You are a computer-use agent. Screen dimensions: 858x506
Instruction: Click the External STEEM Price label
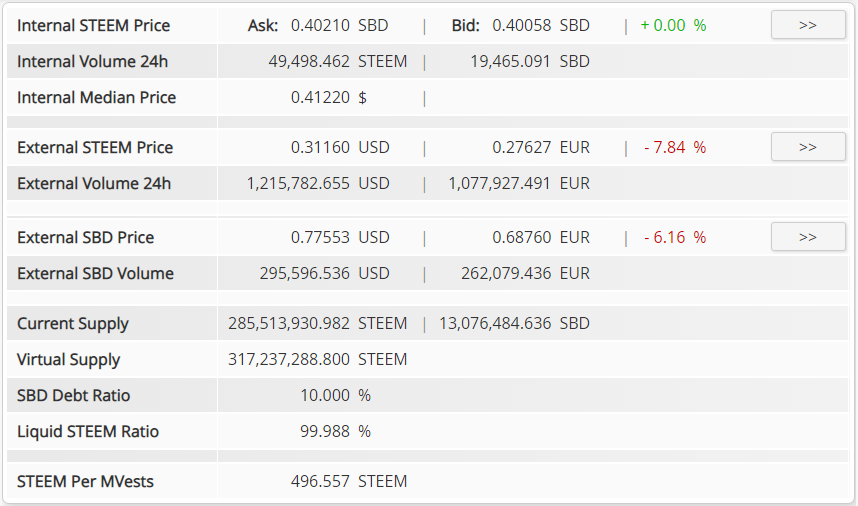click(x=95, y=147)
